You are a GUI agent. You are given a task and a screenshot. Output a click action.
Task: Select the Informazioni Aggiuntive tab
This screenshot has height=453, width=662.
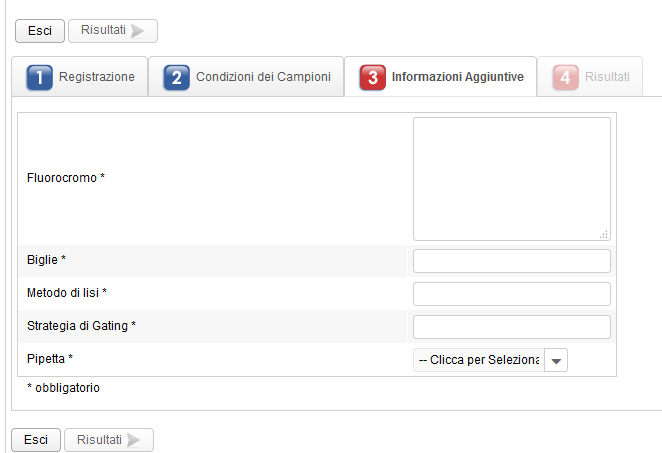pos(457,77)
